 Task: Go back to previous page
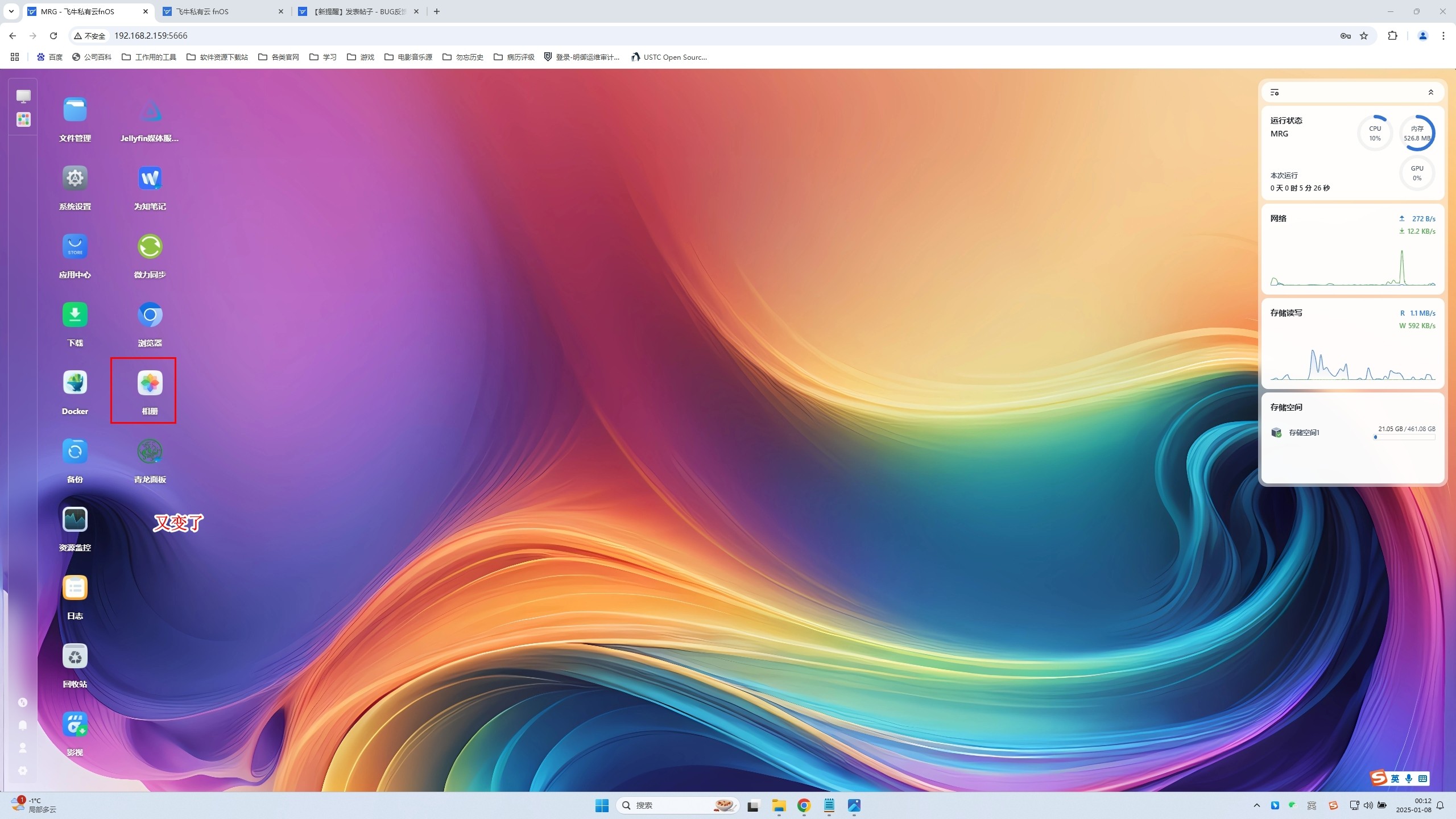click(x=13, y=36)
